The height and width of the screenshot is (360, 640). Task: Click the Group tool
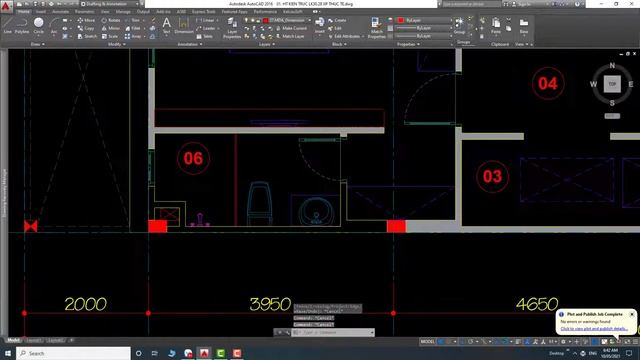coord(459,25)
